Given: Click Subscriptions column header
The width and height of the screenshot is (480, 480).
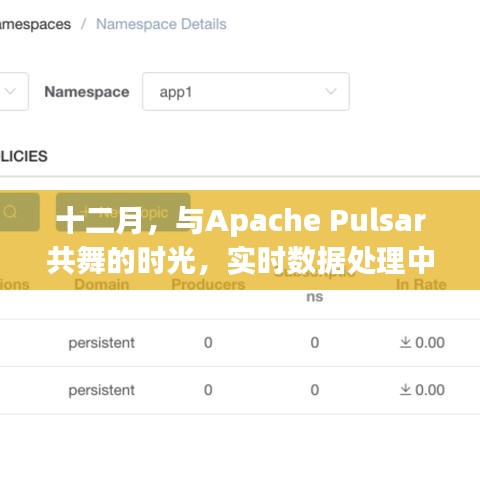Looking at the screenshot, I should 315,284.
